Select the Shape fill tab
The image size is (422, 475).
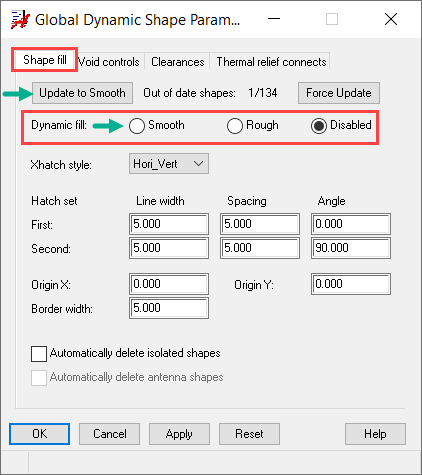point(45,60)
